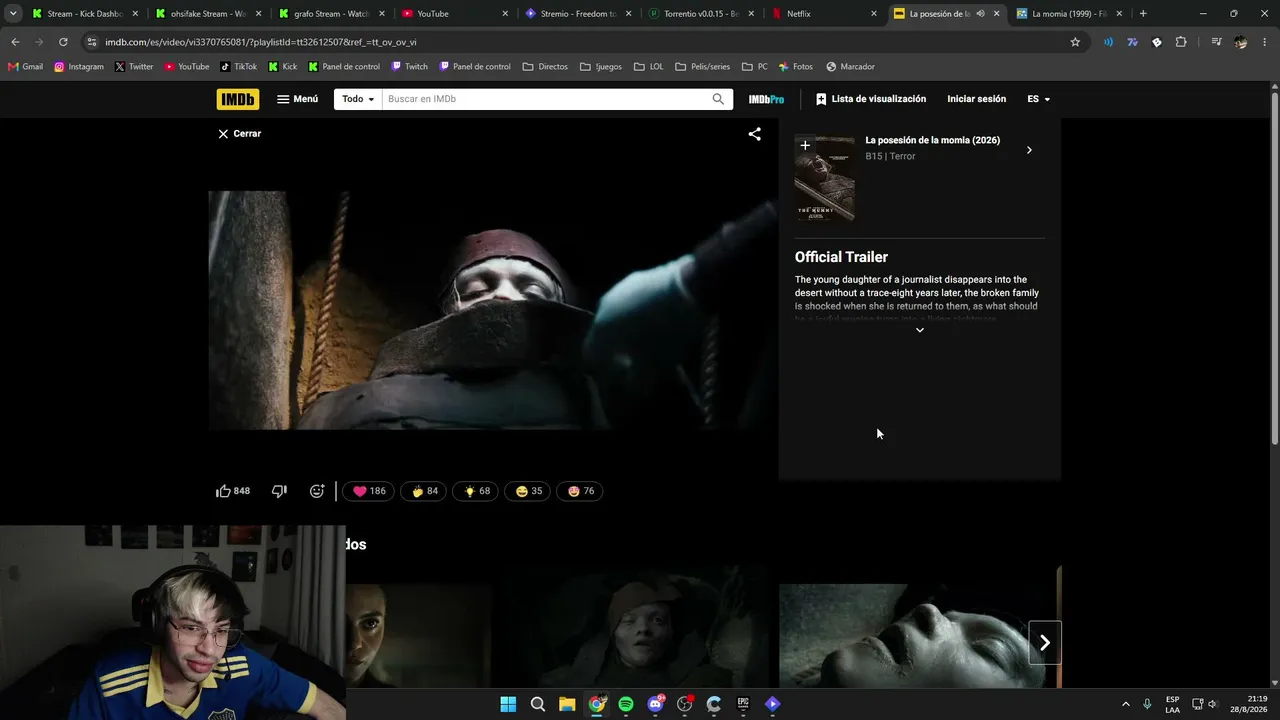Switch to the Stremio tab
The height and width of the screenshot is (720, 1280).
point(580,14)
